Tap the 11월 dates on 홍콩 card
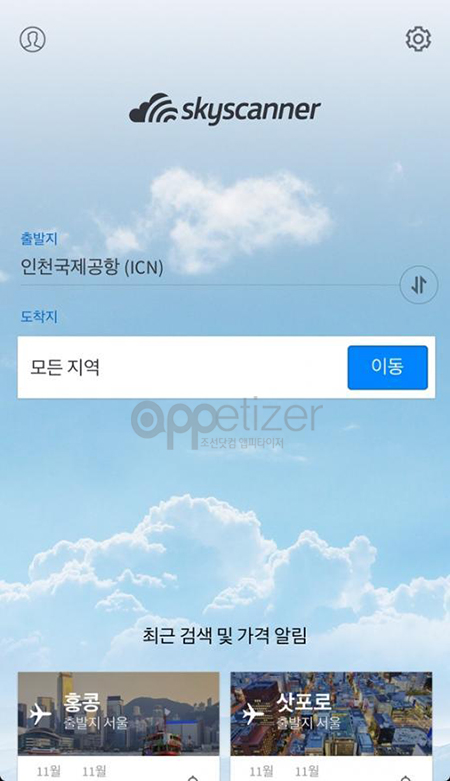The image size is (450, 781). (x=71, y=772)
